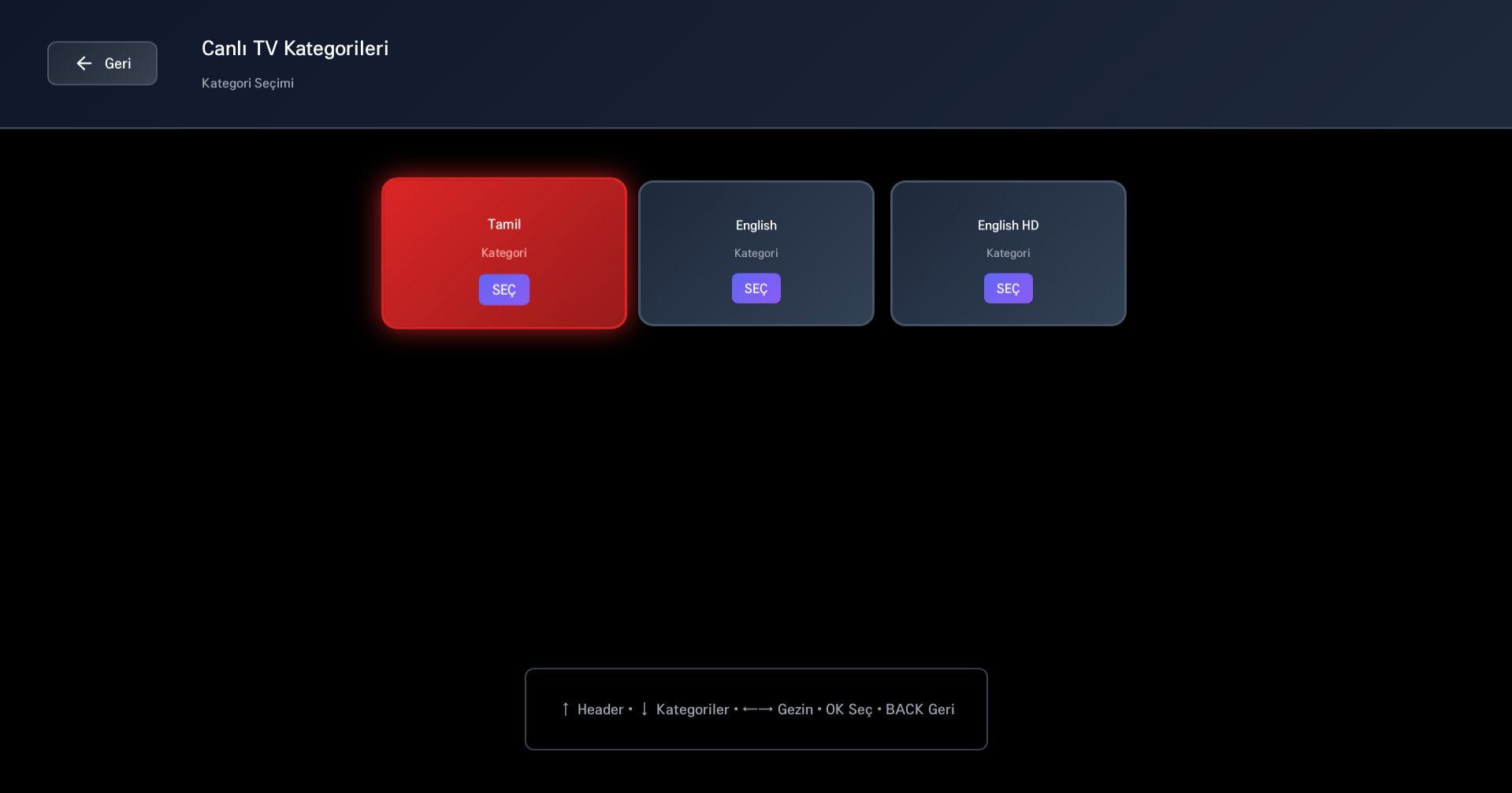Click the English card title text
The image size is (1512, 793).
[756, 225]
